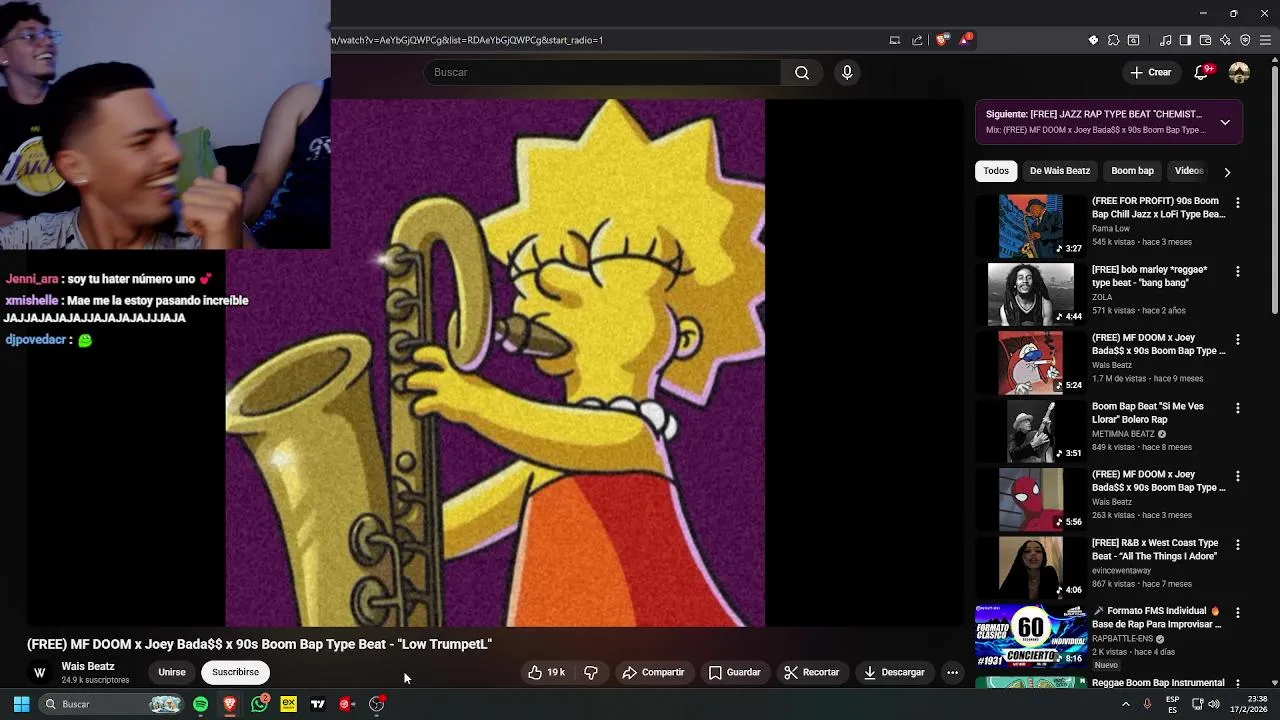
Task: Open the bob marley bang bang thumbnail
Action: click(x=1030, y=294)
